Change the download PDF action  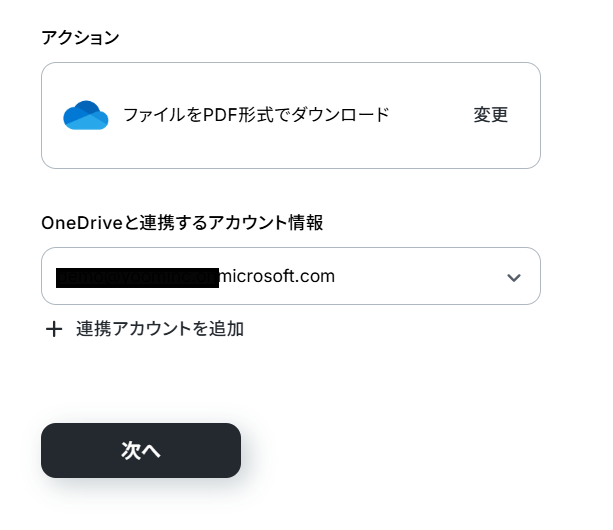[491, 115]
